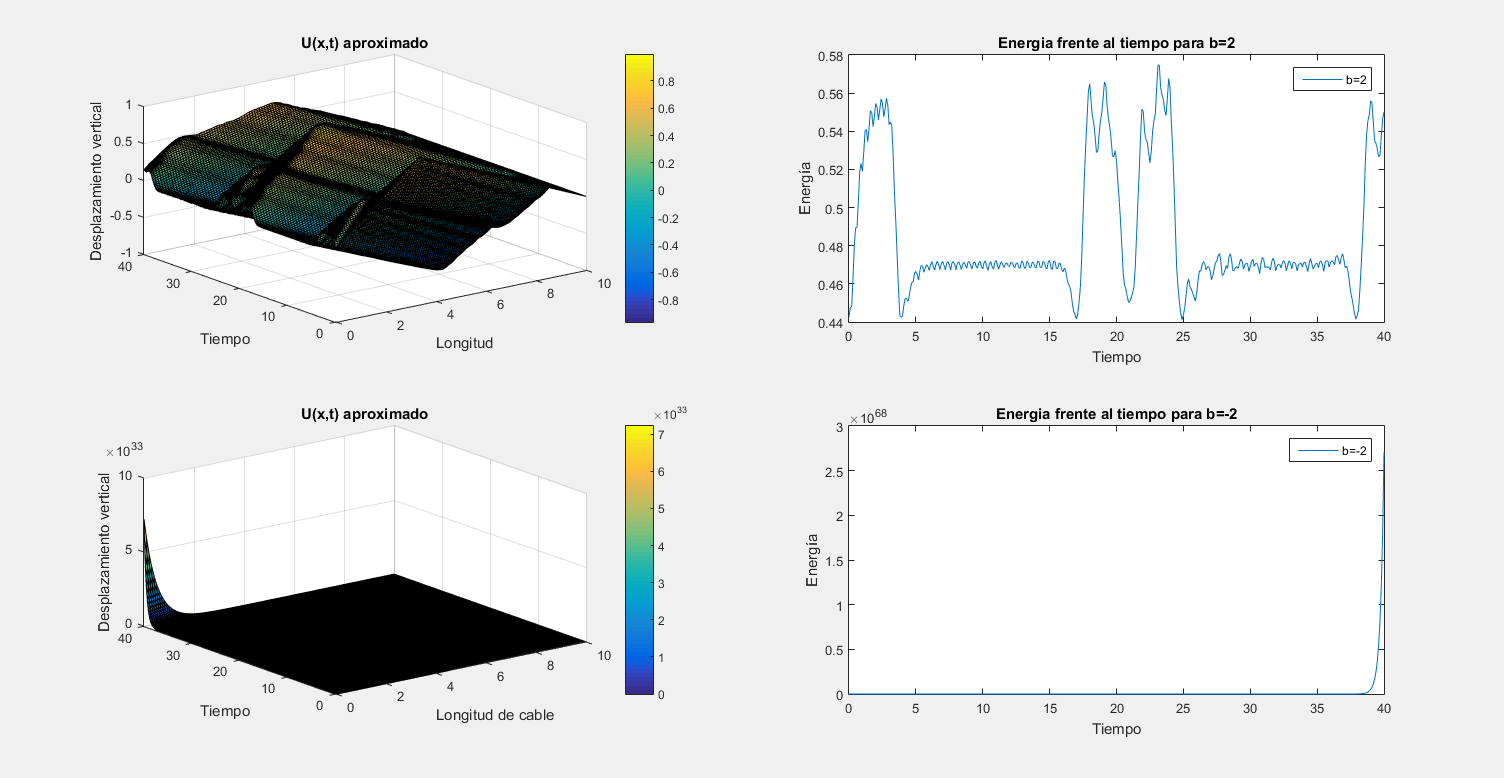Click the b=-2 legend box
Image resolution: width=1504 pixels, height=778 pixels.
(1329, 451)
